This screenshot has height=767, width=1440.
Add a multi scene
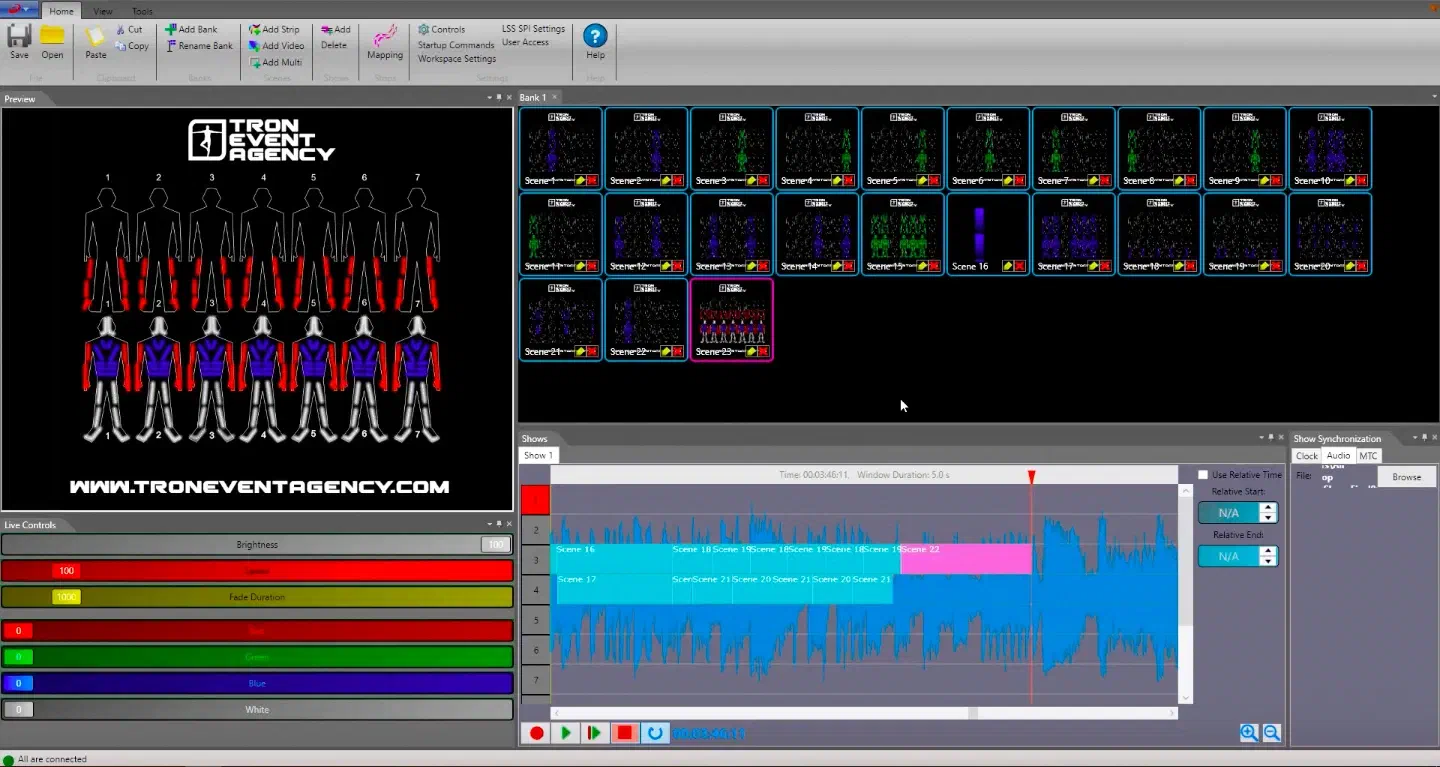coord(275,62)
